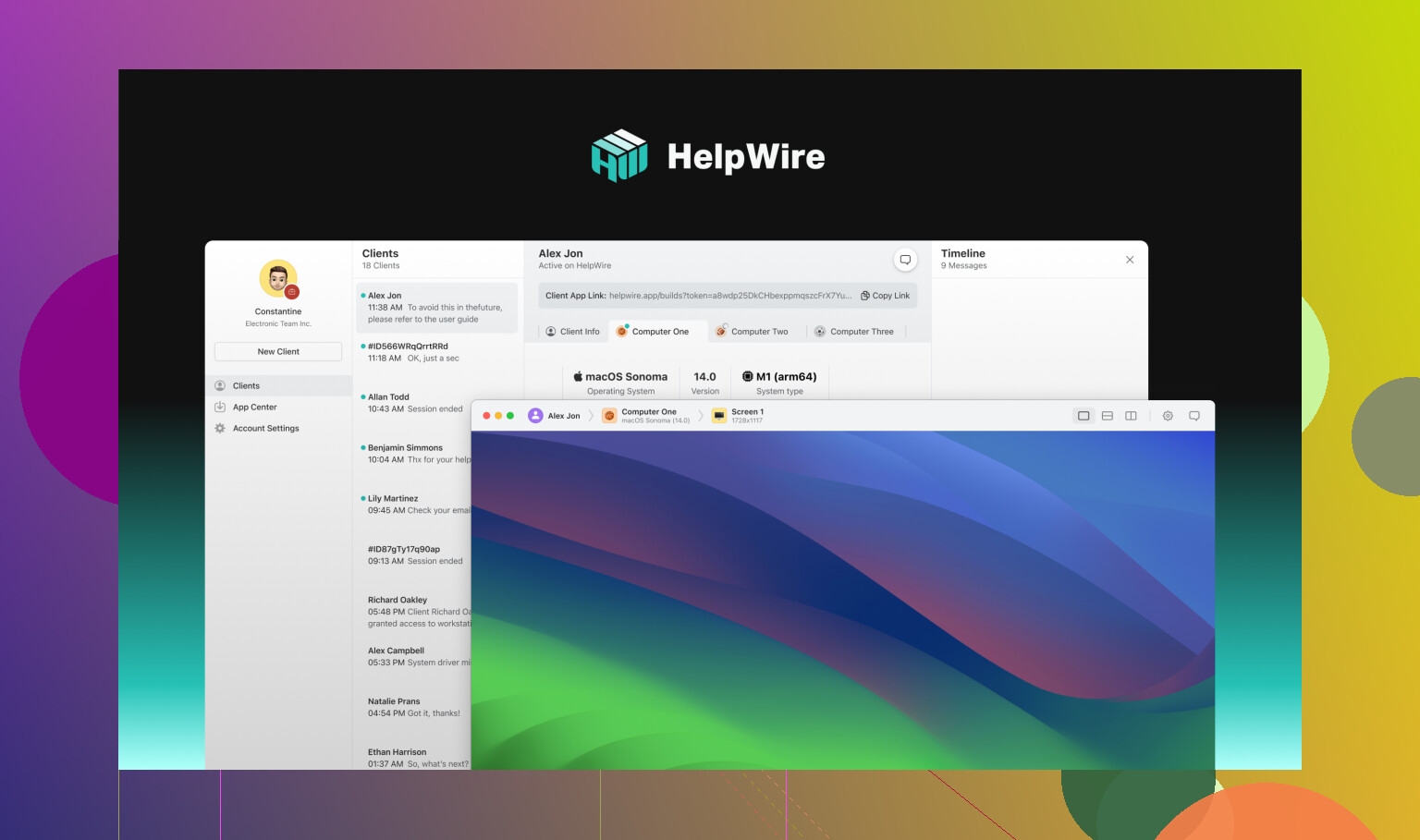Click the copy icon beside Copy Link
The image size is (1420, 840).
tap(865, 296)
